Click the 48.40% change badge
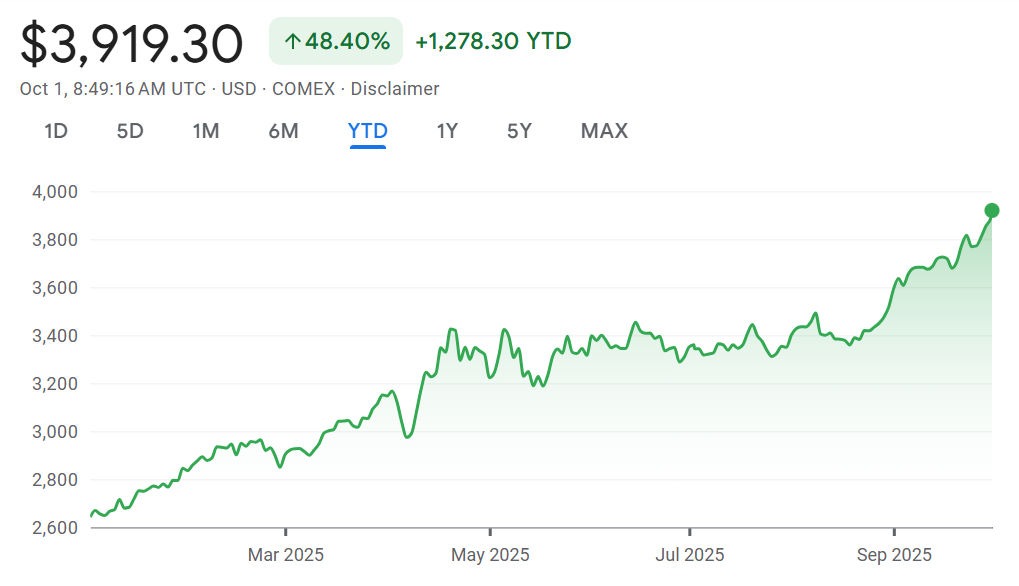 (x=336, y=42)
